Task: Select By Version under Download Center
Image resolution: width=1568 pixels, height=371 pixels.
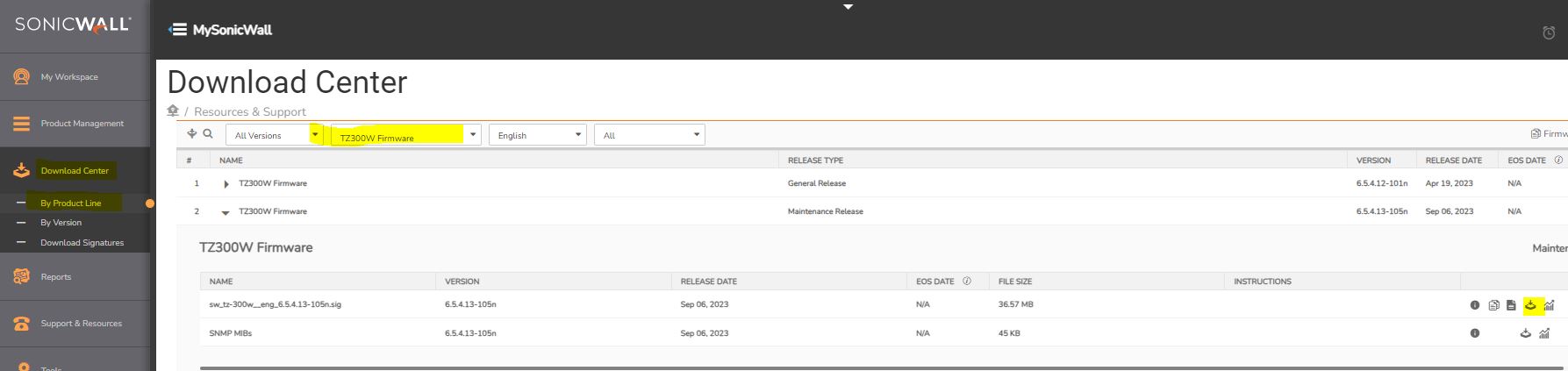Action: [61, 223]
